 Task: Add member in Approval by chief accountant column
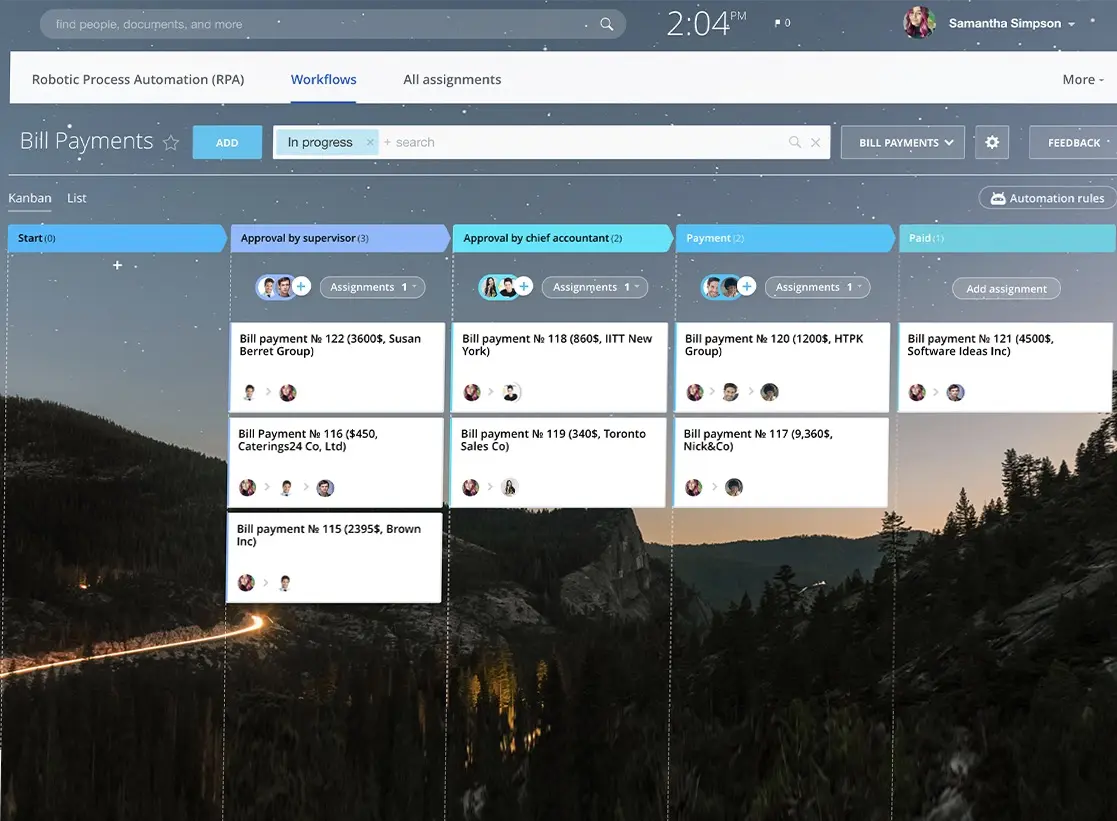524,287
